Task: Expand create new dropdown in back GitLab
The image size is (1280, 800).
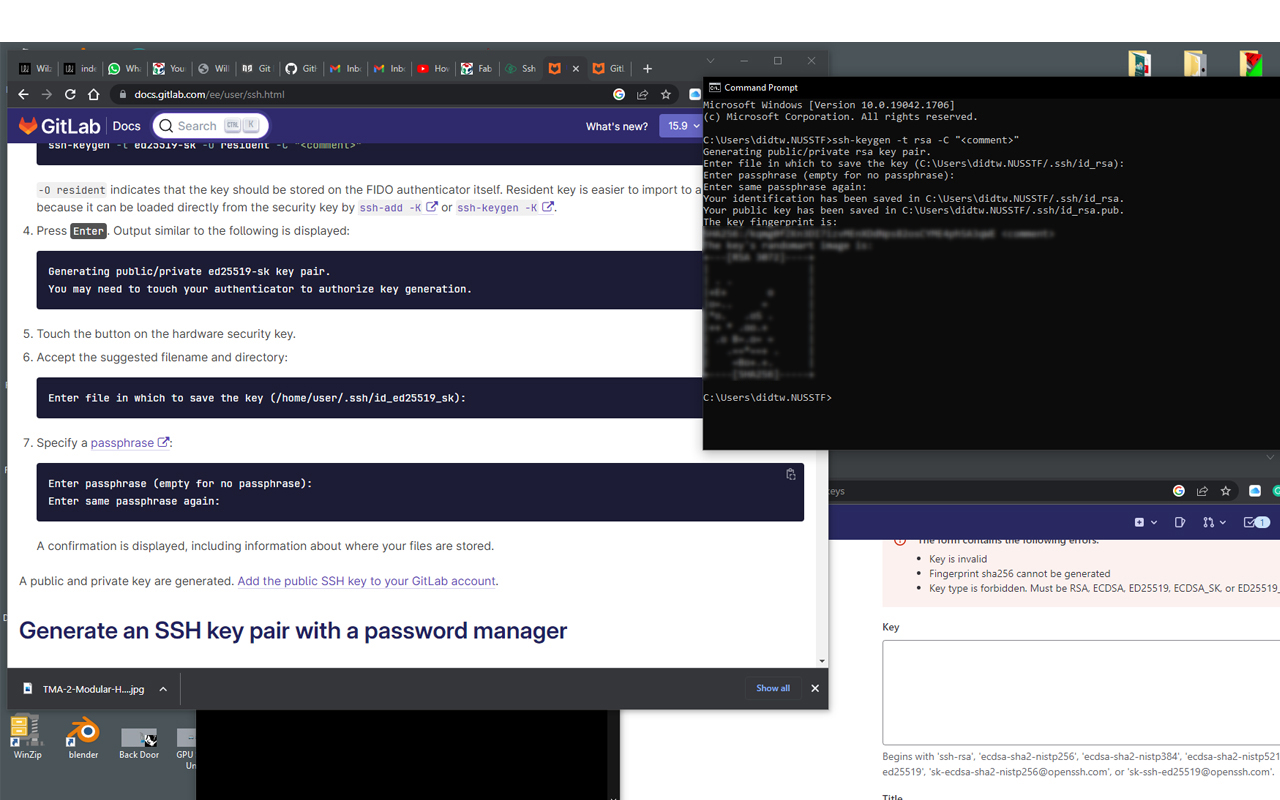Action: (1145, 522)
